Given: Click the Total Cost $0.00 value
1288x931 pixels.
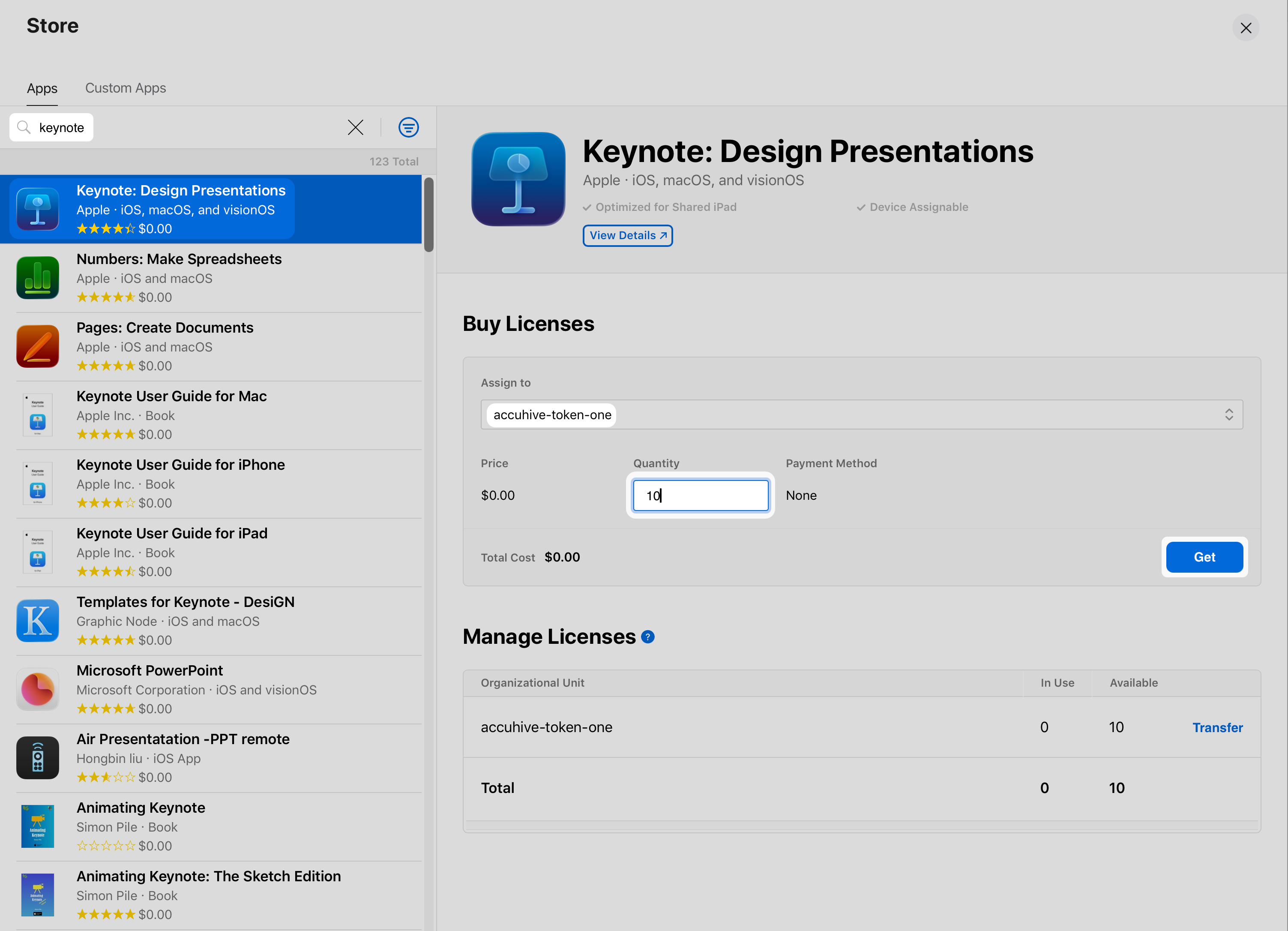Looking at the screenshot, I should [x=562, y=557].
